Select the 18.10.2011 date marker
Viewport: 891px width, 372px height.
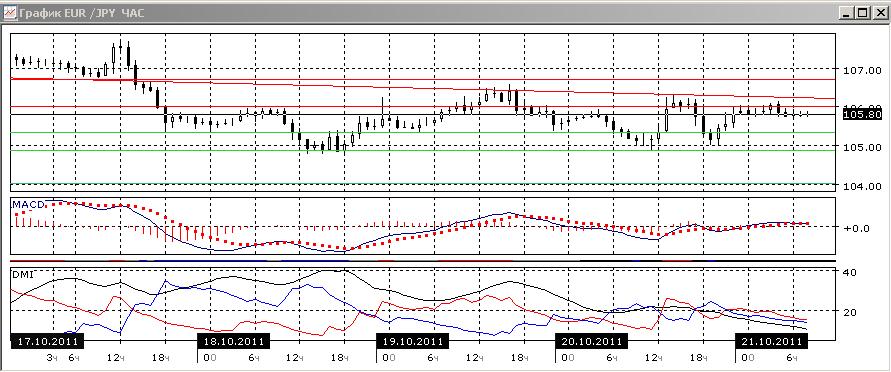(x=234, y=342)
